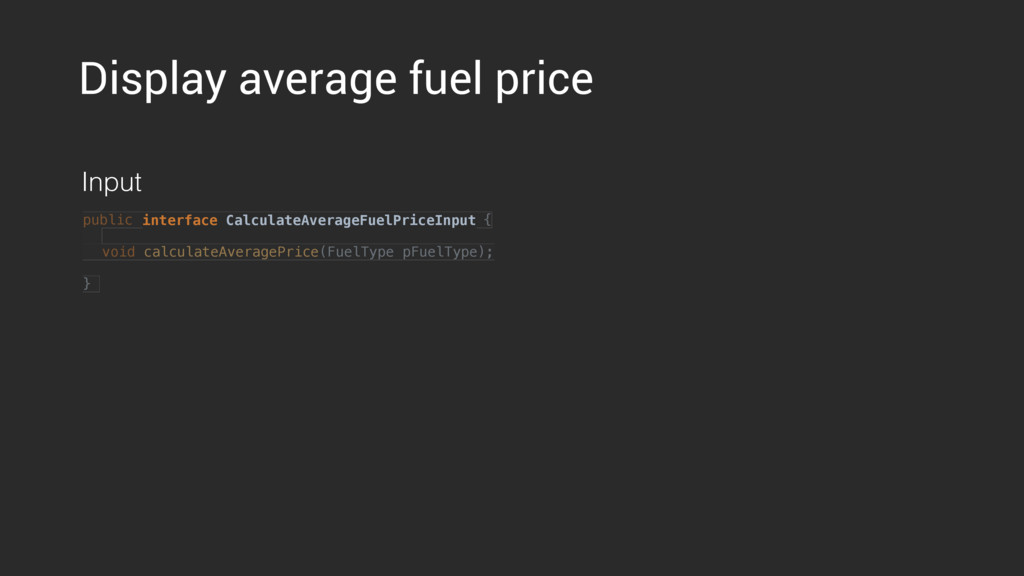Click the Input heading
1024x576 pixels.
point(112,182)
